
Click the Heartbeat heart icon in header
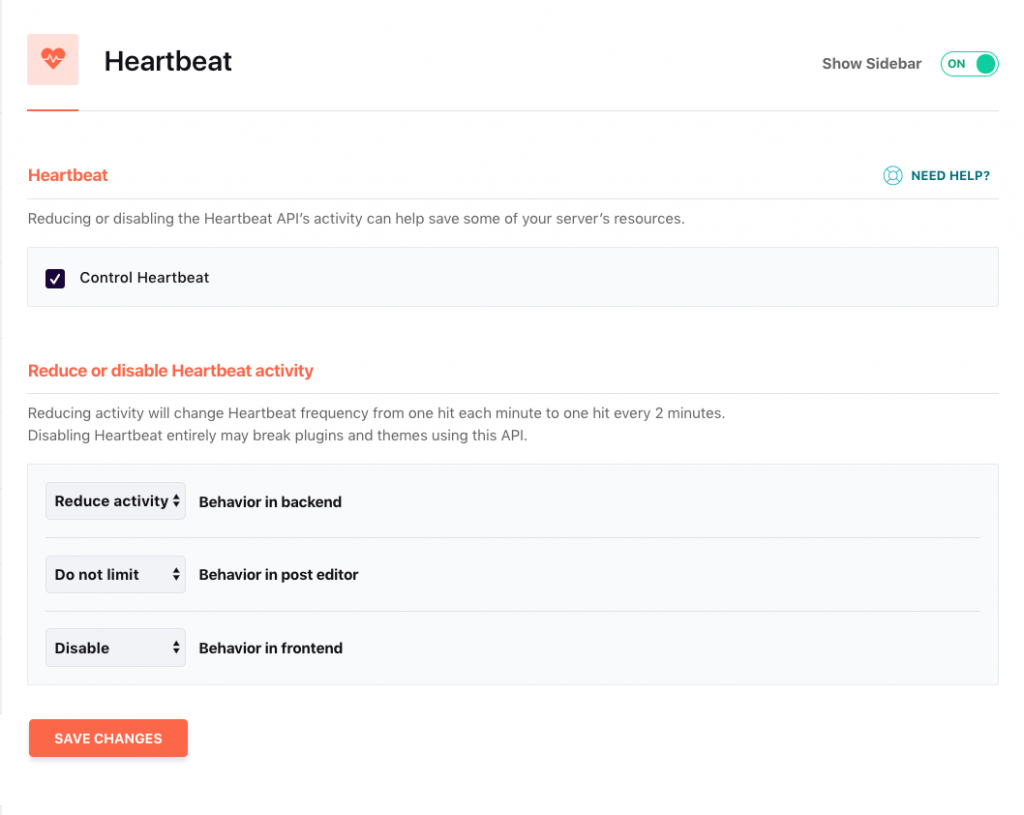52,59
